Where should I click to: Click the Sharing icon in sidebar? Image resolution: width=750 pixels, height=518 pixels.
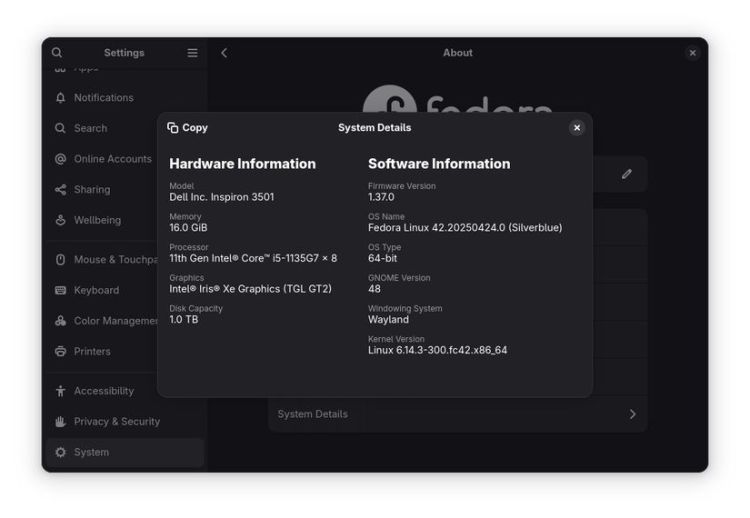pos(60,190)
